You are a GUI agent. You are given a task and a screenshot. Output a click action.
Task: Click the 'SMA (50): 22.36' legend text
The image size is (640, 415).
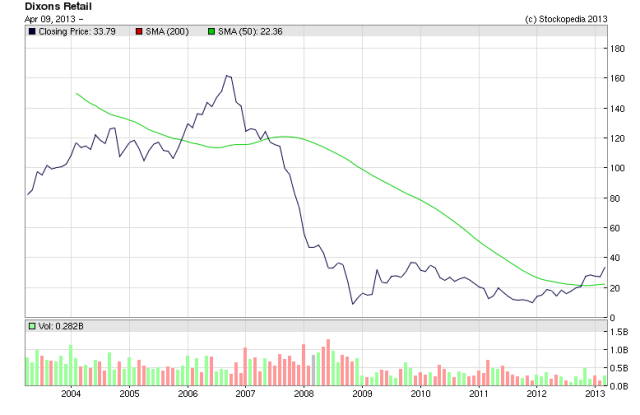[x=250, y=31]
